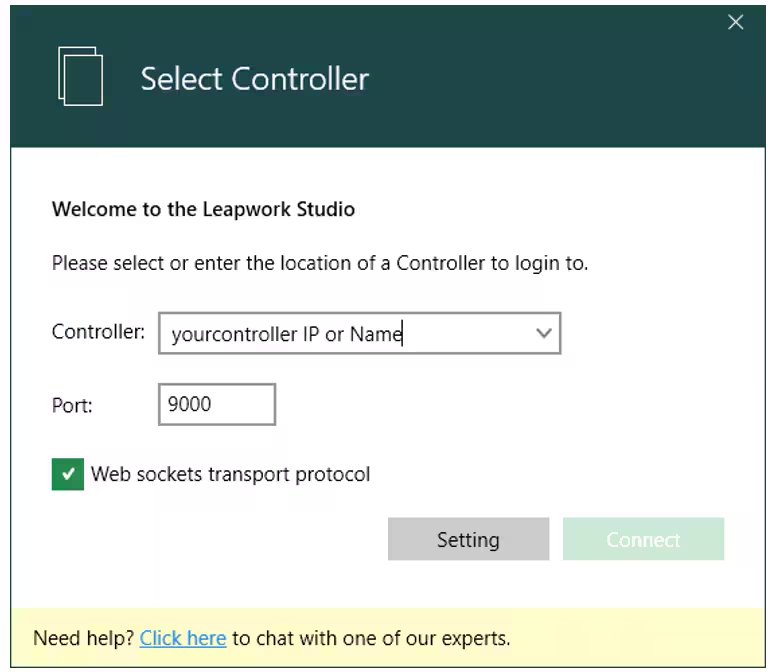Toggle the Web sockets transport protocol checkbox
The width and height of the screenshot is (771, 672).
[x=68, y=475]
